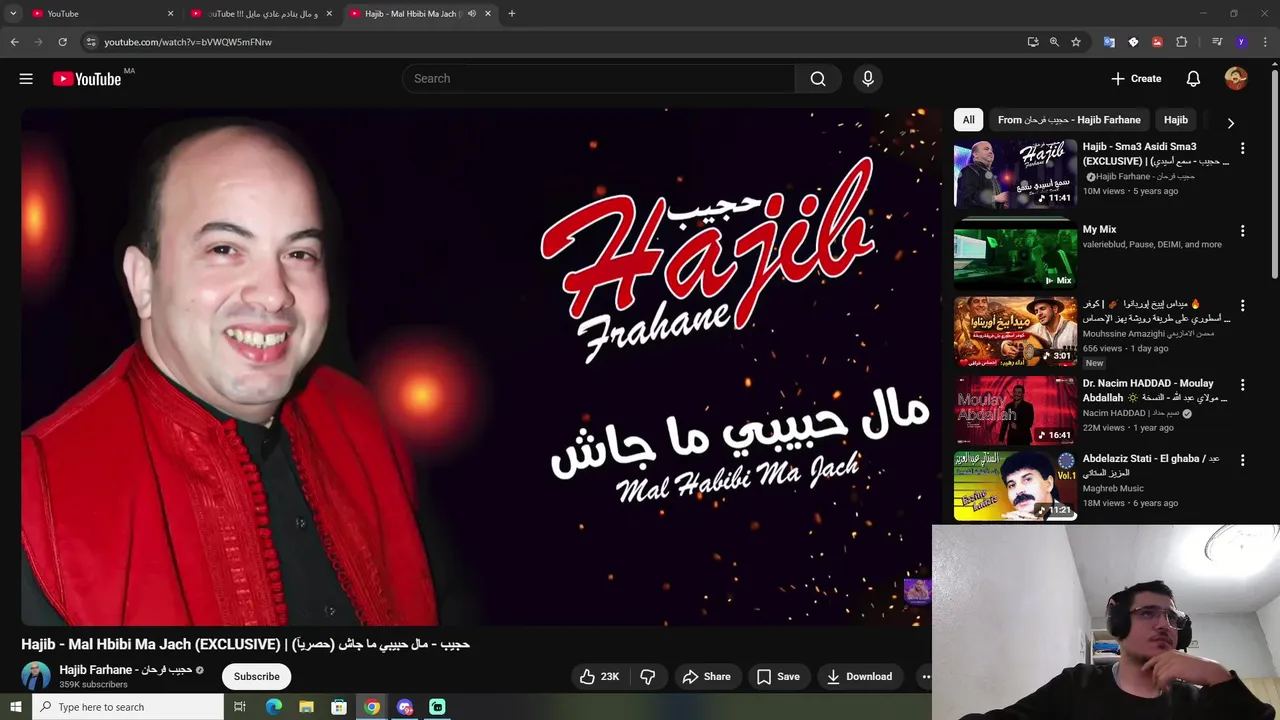Like the video with 23K likes
This screenshot has height=720, width=1280.
pos(599,677)
